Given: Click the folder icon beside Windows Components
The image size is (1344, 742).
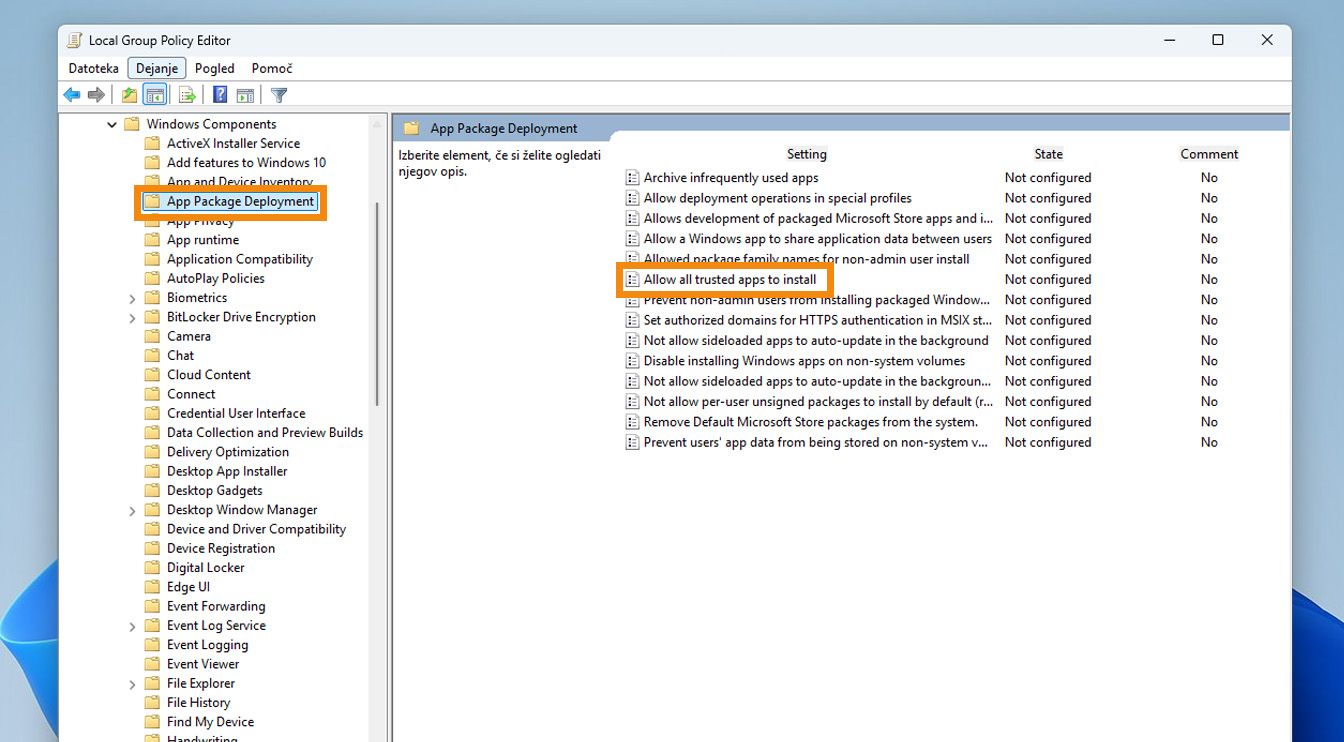Looking at the screenshot, I should [131, 124].
